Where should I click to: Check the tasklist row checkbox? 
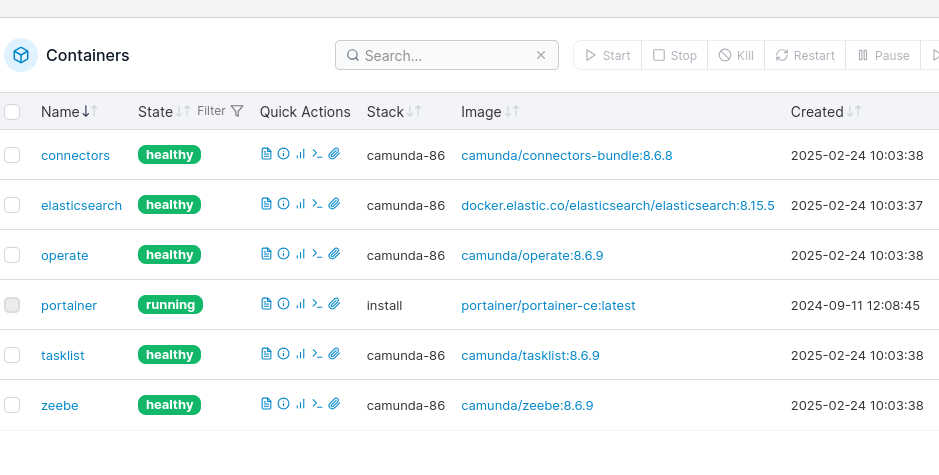click(x=12, y=355)
